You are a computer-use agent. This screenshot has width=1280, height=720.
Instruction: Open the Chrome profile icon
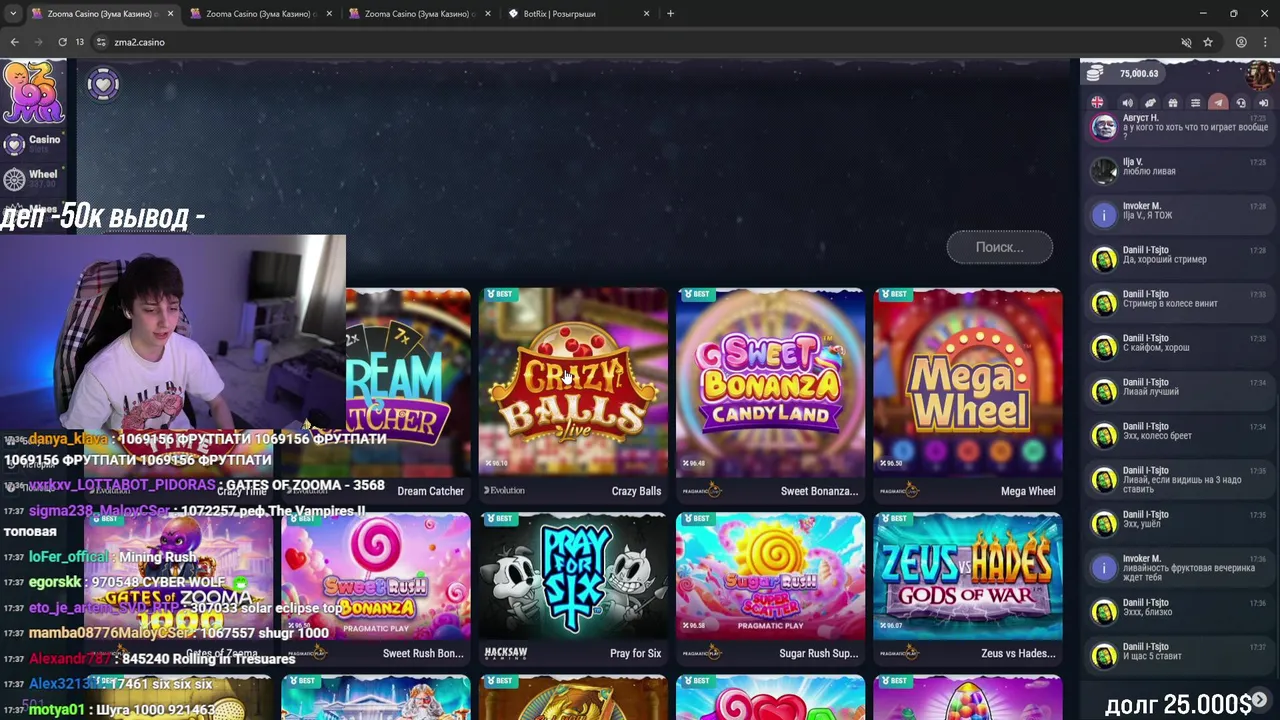1241,42
